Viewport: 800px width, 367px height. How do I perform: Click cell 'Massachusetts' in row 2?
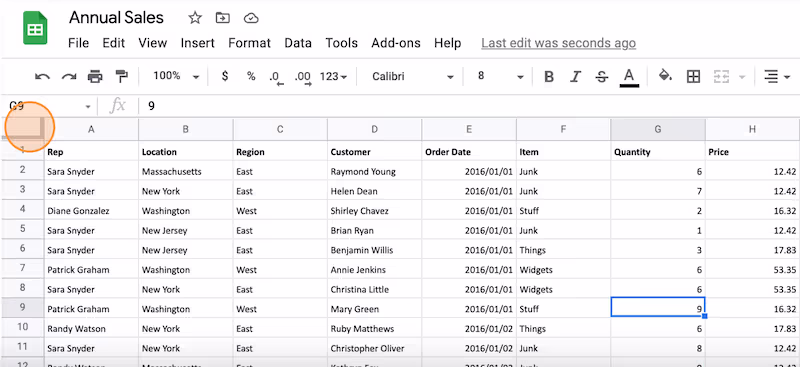point(186,172)
